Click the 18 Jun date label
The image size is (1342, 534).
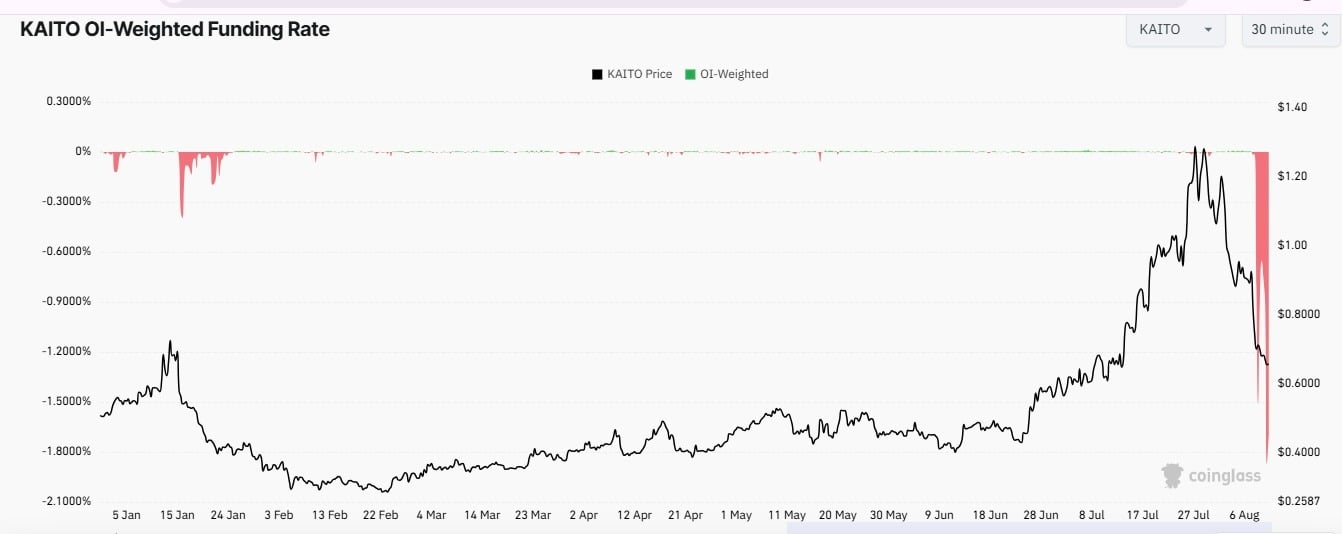click(x=989, y=516)
